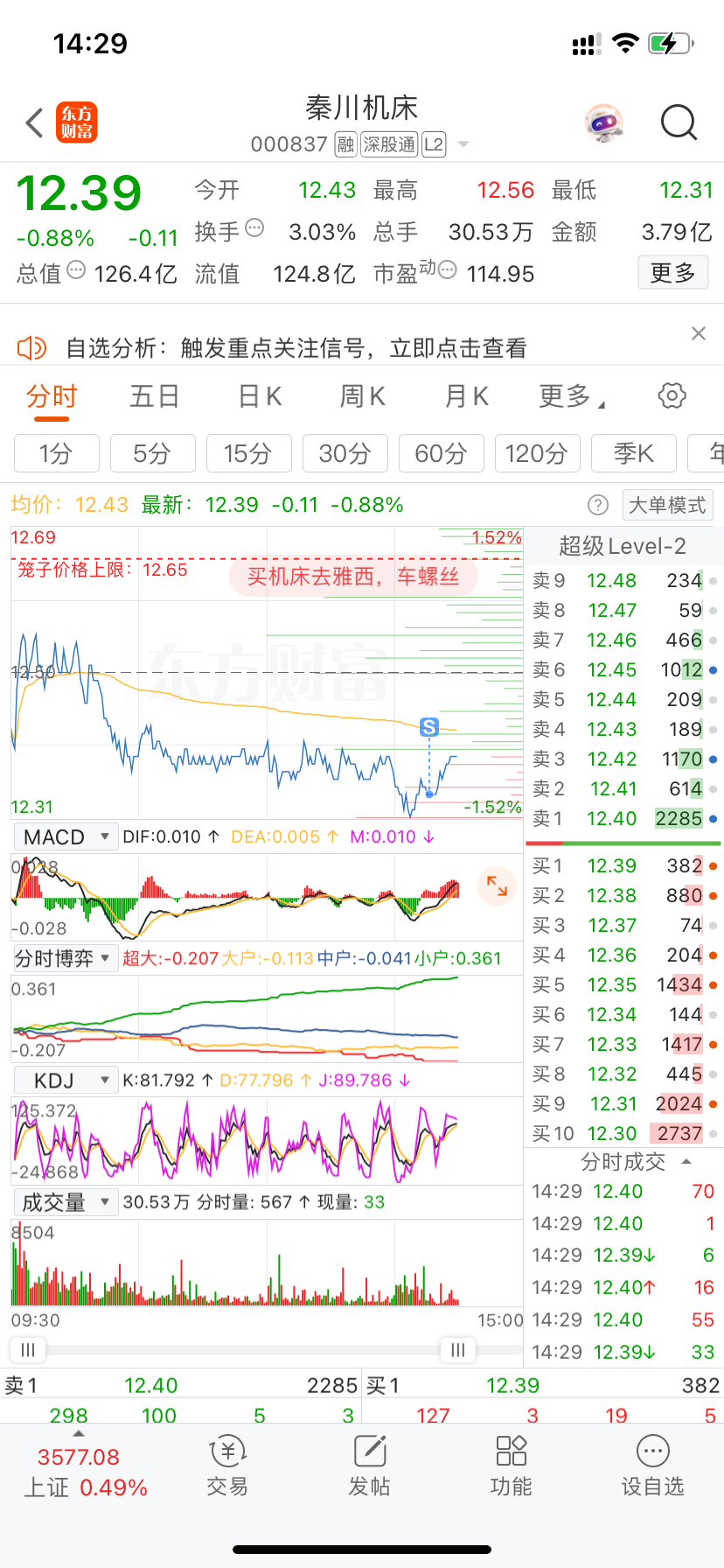Select the 买10 12.30 order row

click(x=624, y=1134)
